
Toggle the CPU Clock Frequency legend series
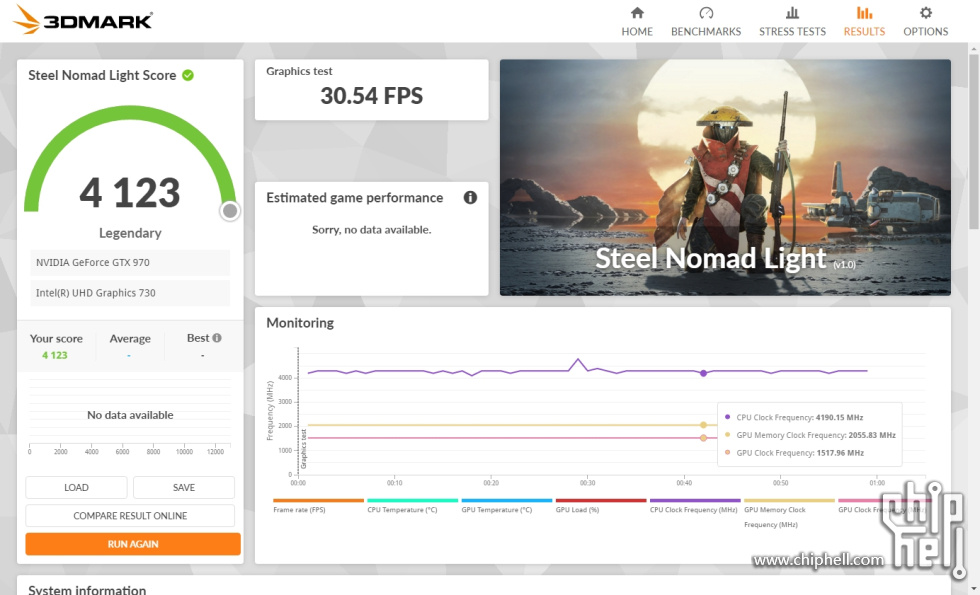click(x=695, y=506)
